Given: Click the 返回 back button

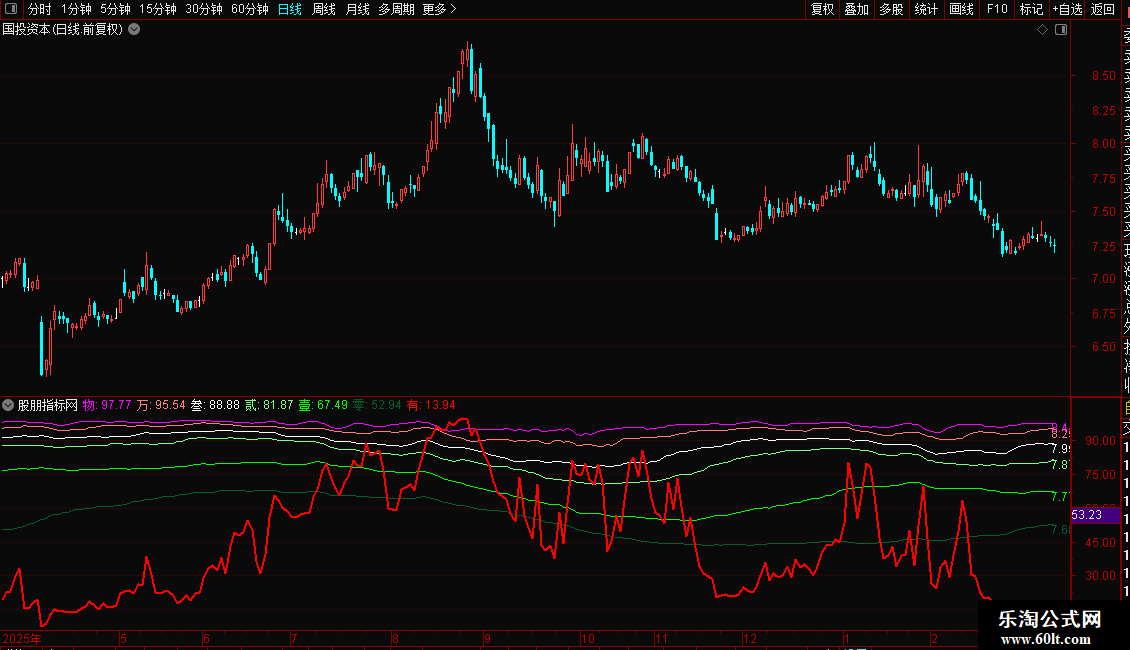Looking at the screenshot, I should 1103,9.
